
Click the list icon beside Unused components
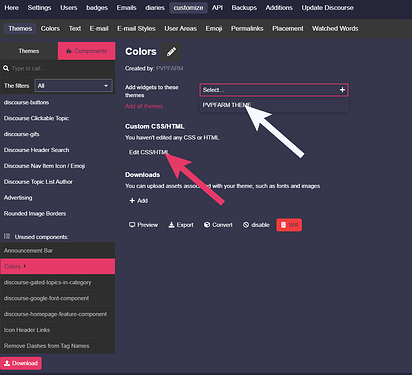click(7, 236)
